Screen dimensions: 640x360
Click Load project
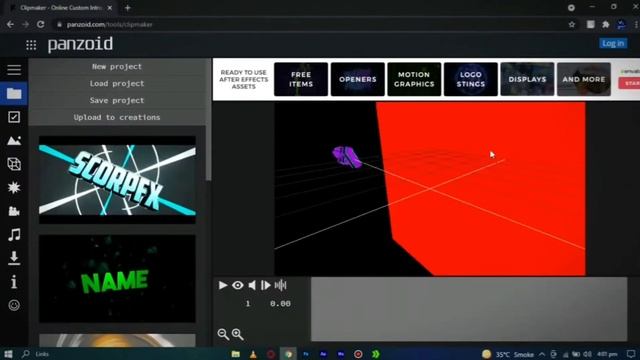pos(117,83)
